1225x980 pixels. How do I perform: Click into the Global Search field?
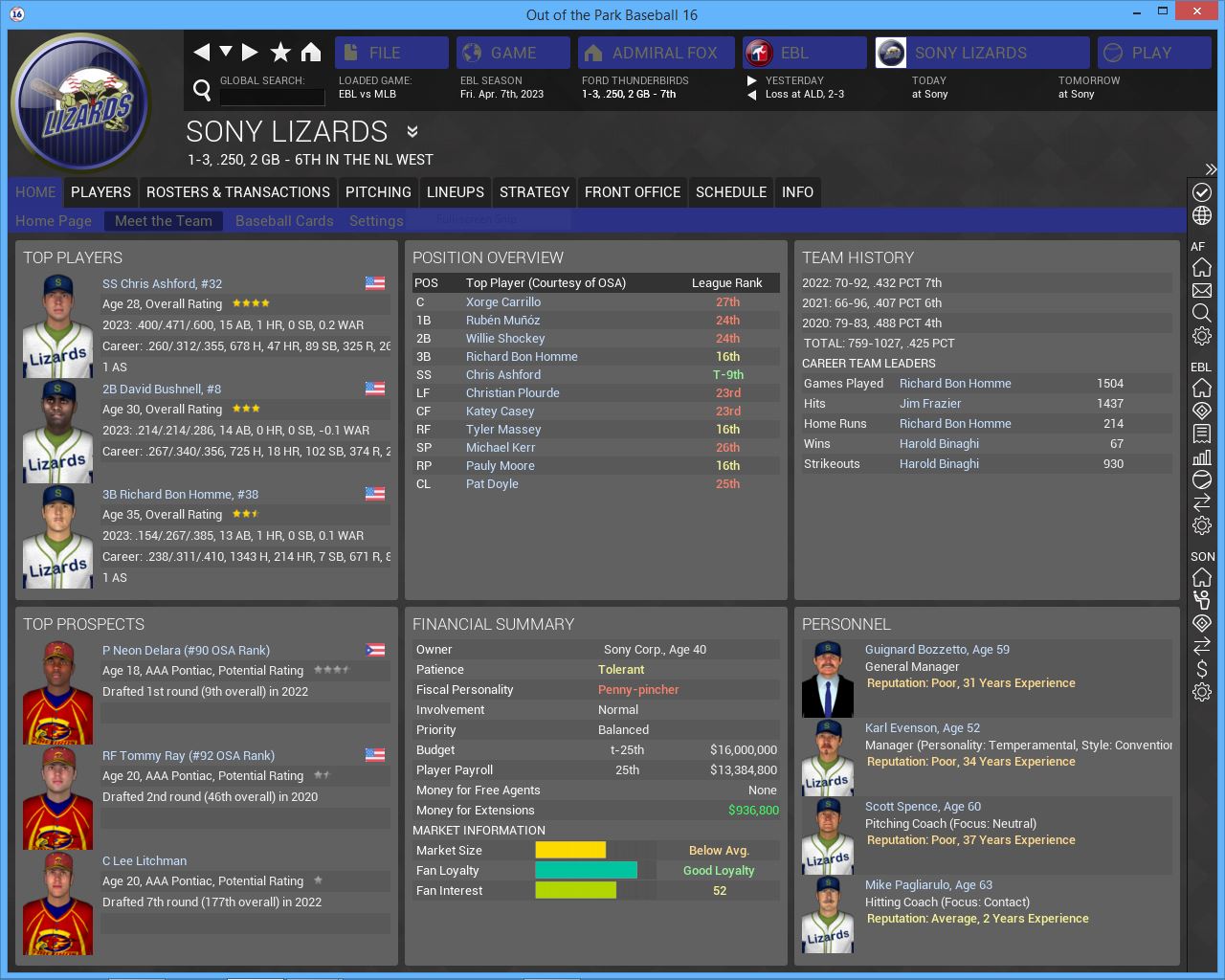point(273,97)
